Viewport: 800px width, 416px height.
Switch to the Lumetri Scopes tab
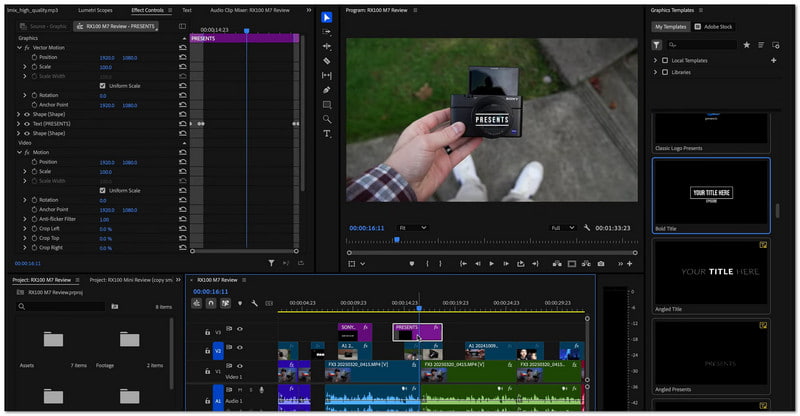coord(95,10)
